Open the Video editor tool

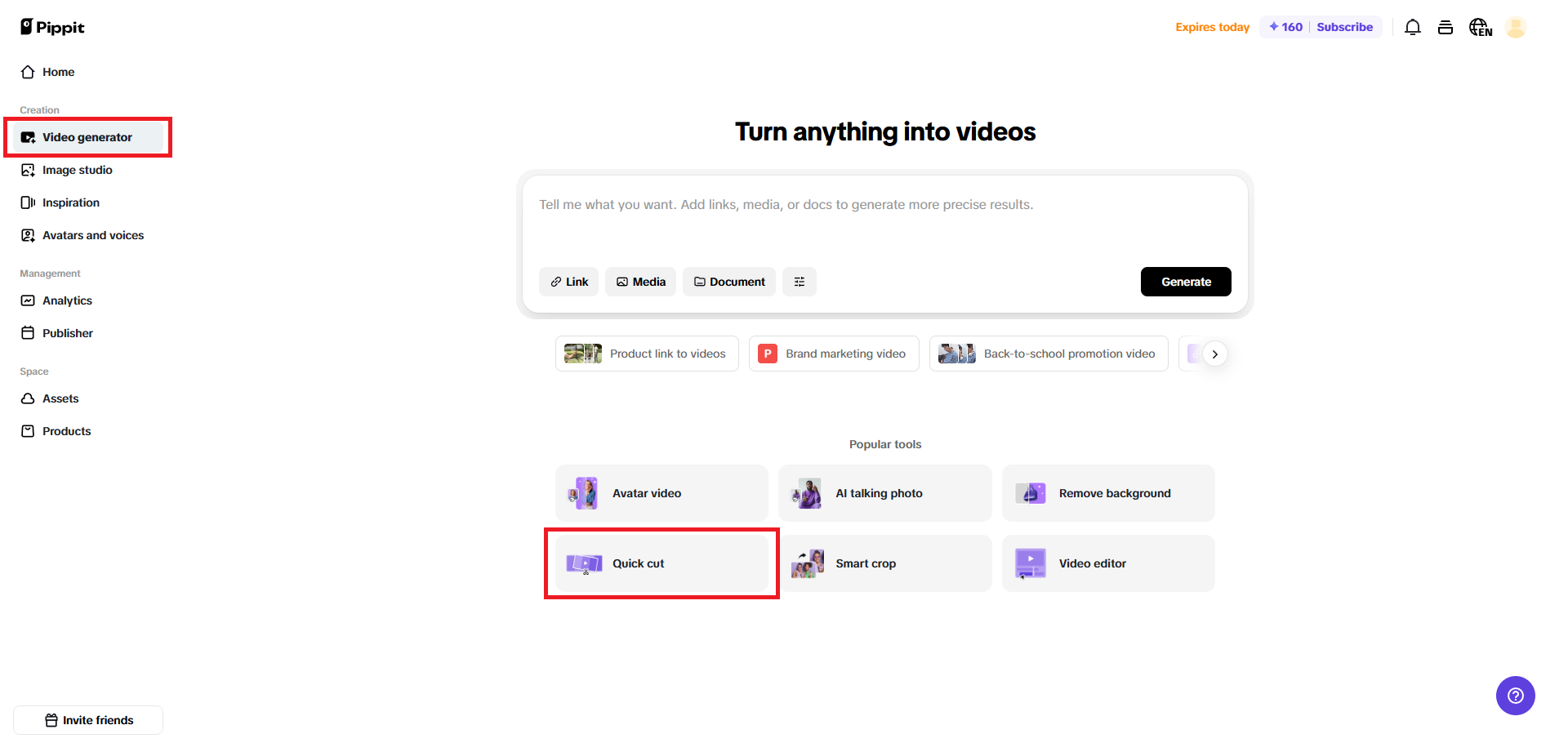click(1108, 563)
